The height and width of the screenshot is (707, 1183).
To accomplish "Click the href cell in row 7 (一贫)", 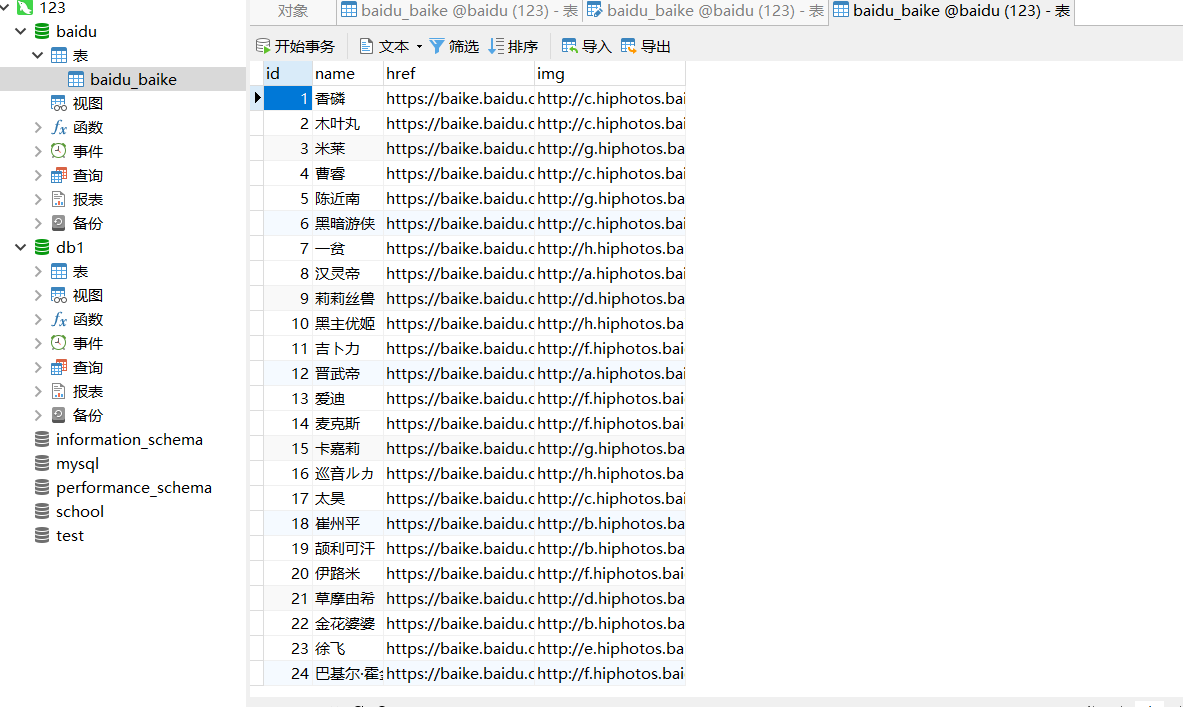I will point(458,248).
